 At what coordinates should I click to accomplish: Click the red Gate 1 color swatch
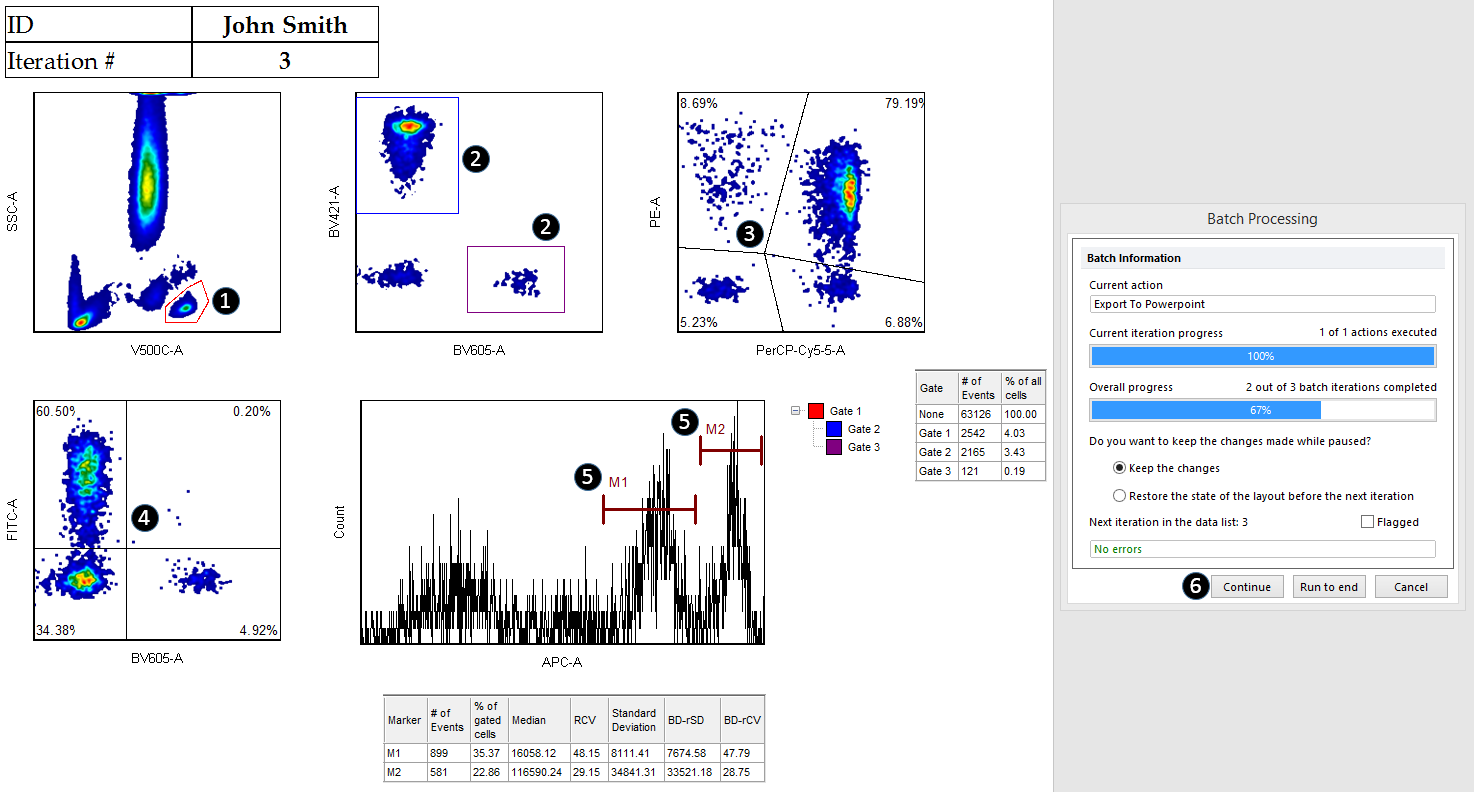[x=816, y=411]
